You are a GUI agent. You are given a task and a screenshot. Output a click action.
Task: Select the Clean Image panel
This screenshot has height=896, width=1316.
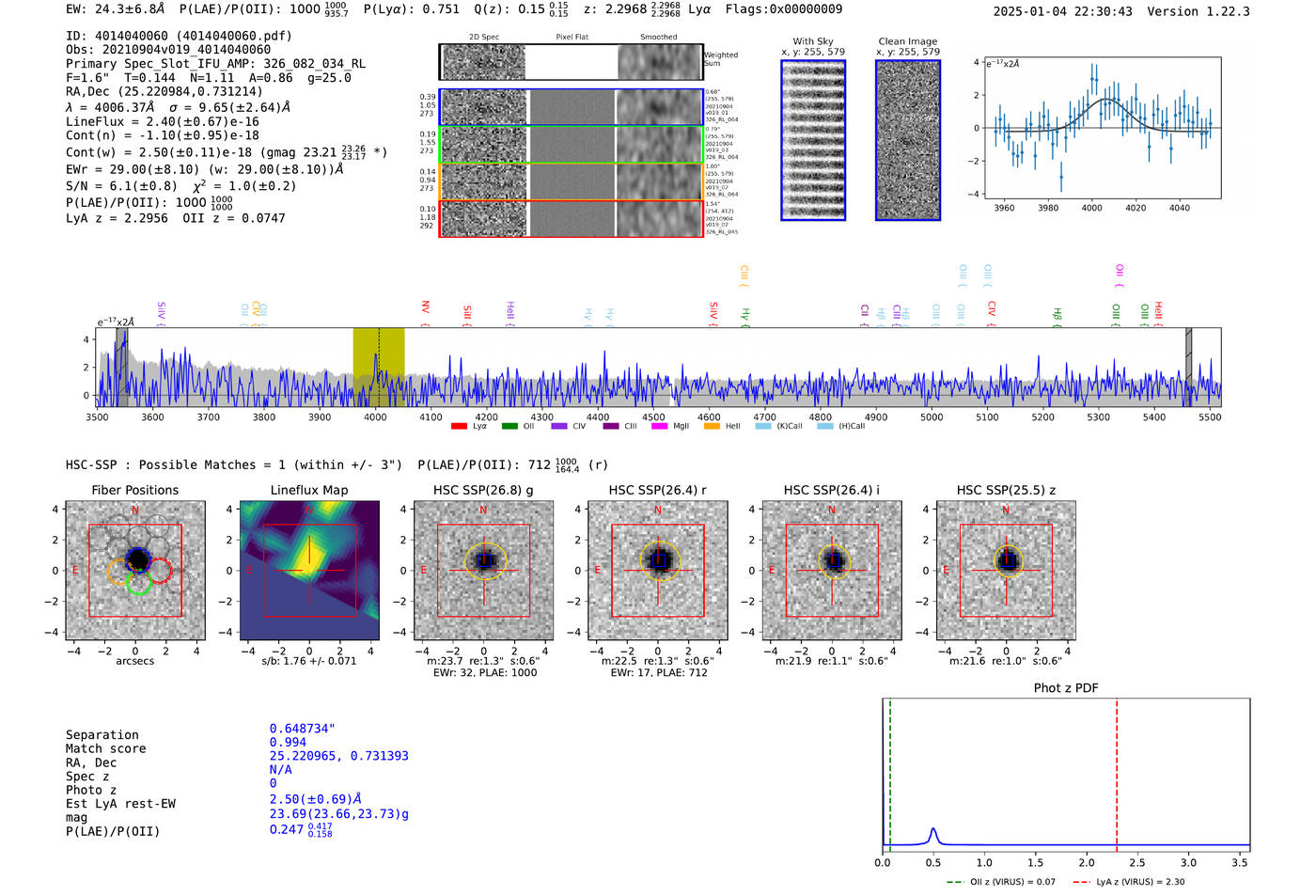pos(908,140)
